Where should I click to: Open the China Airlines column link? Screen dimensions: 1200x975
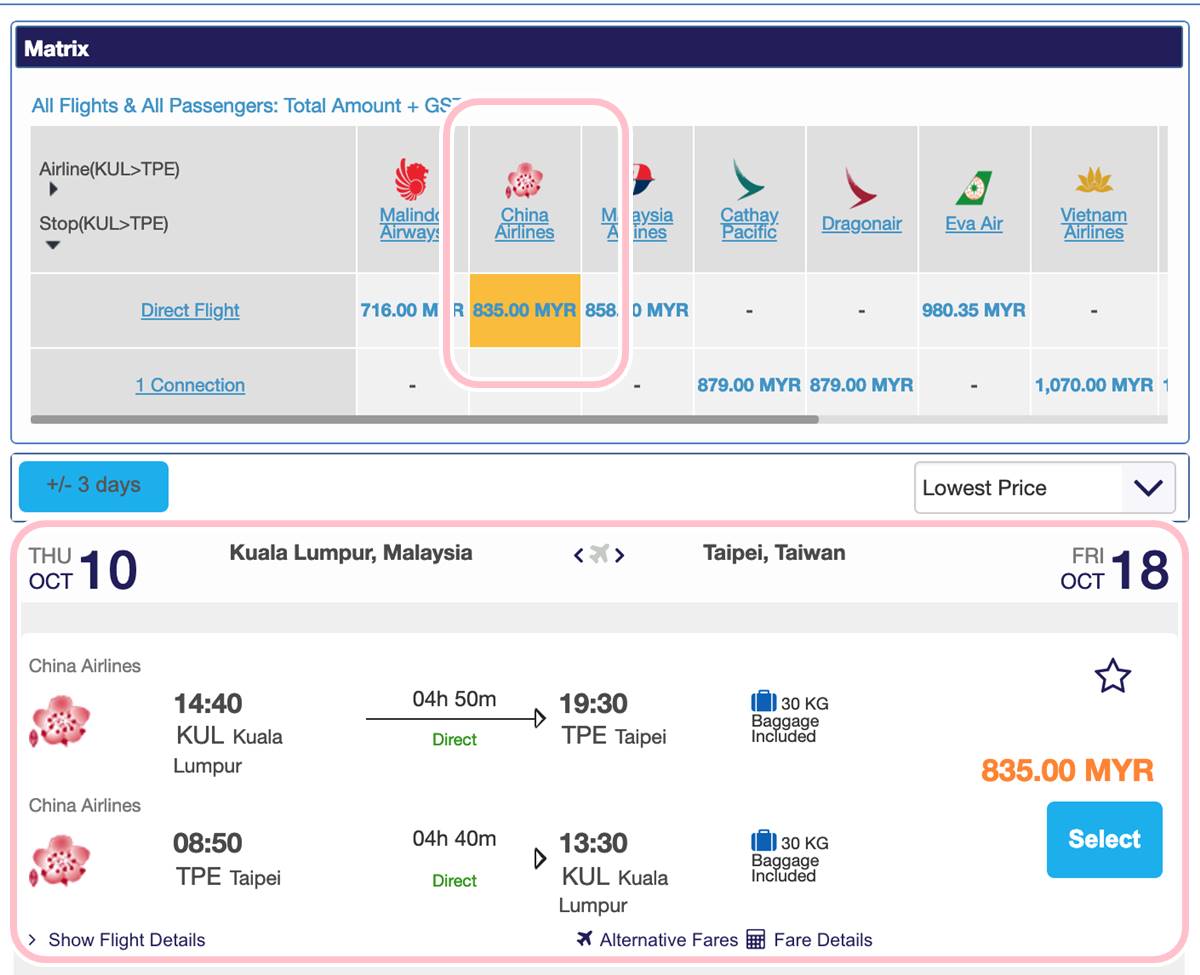point(525,224)
